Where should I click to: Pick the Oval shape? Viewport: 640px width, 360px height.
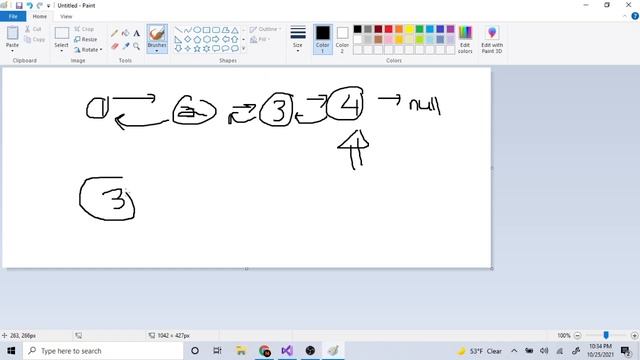point(197,30)
